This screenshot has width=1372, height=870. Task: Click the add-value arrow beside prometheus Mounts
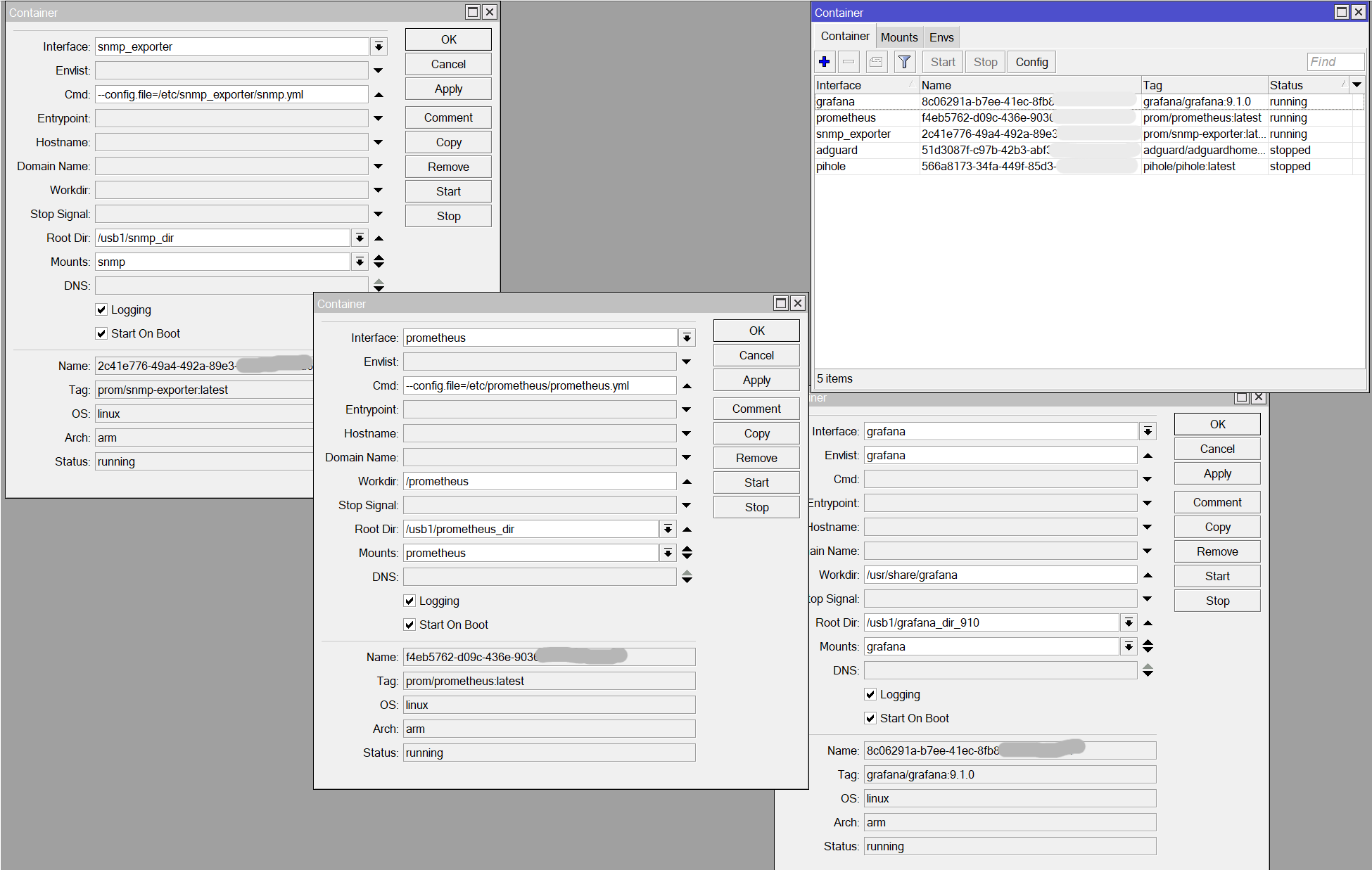coord(687,556)
